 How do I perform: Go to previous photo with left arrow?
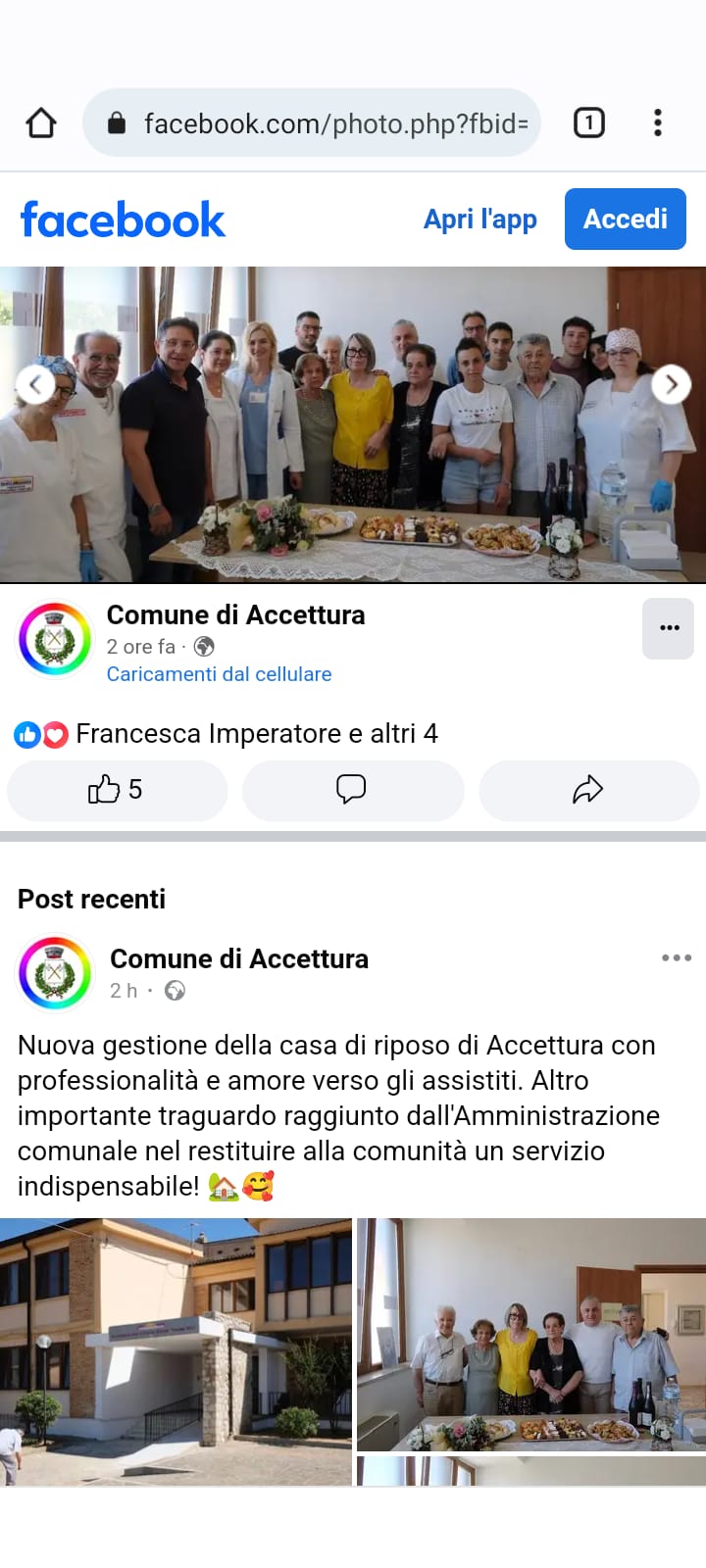(35, 384)
